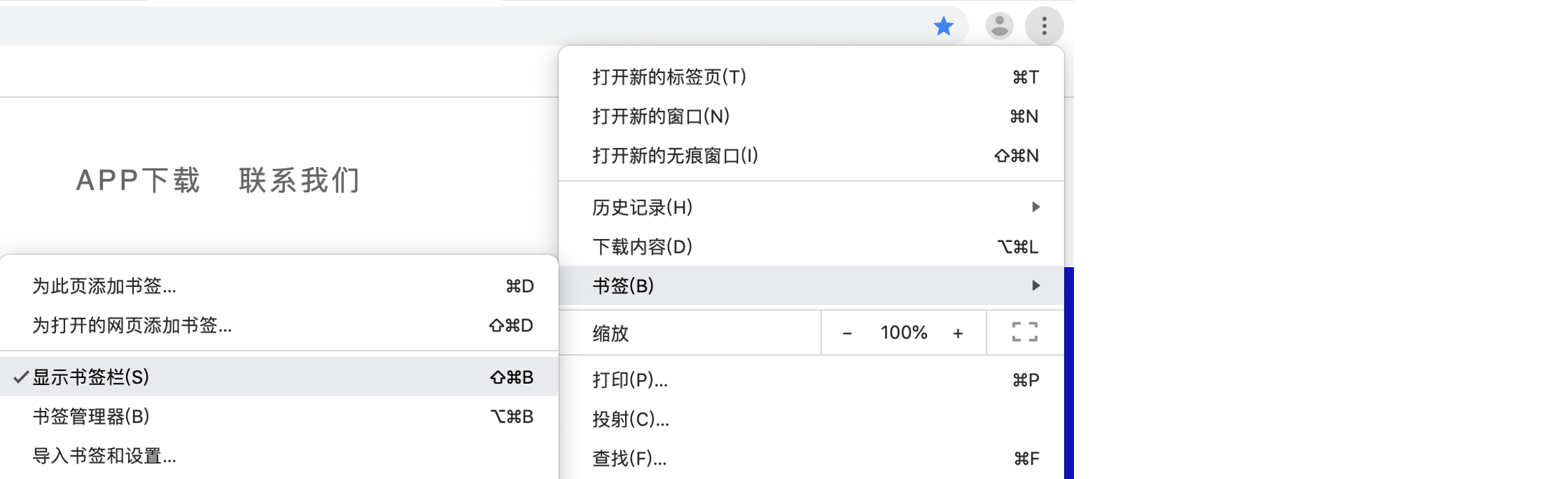Click the blue bookmark star icon

pos(944,26)
